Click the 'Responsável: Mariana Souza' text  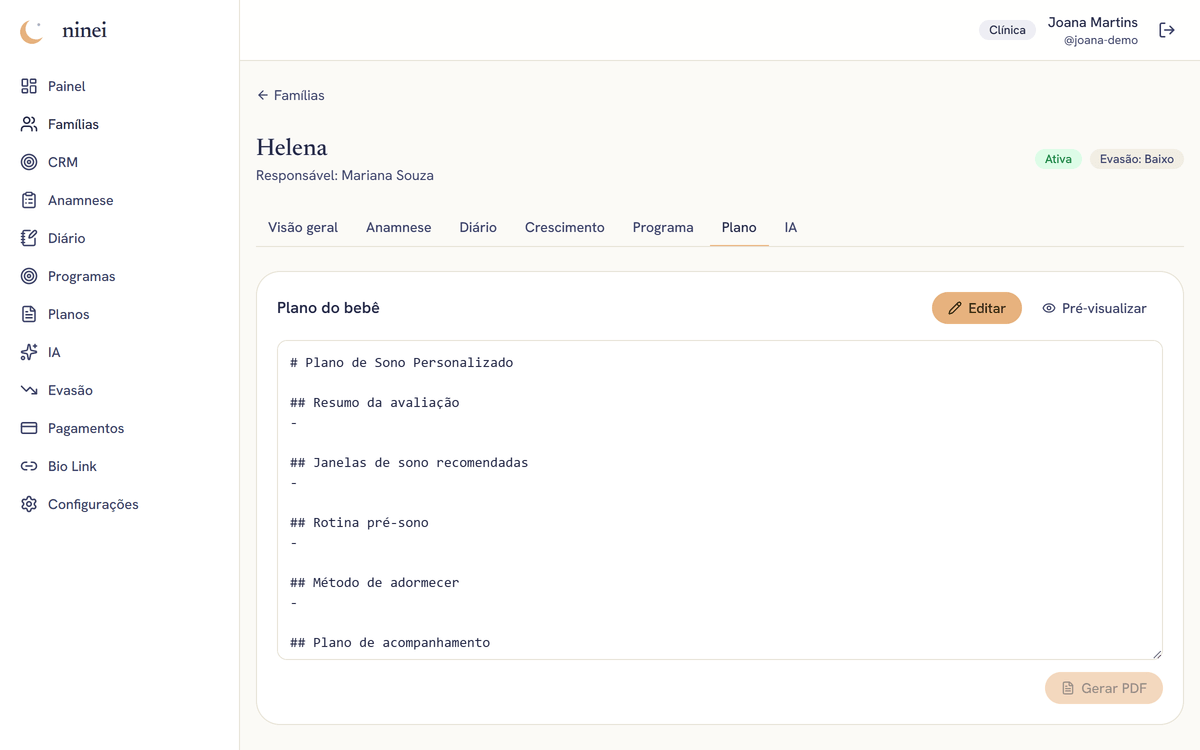click(x=345, y=175)
